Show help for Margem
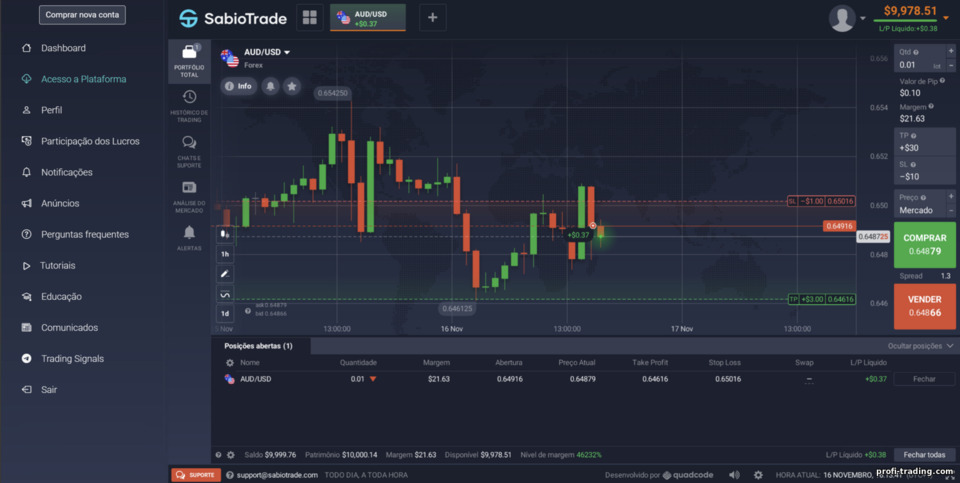This screenshot has width=960, height=483. click(x=931, y=107)
